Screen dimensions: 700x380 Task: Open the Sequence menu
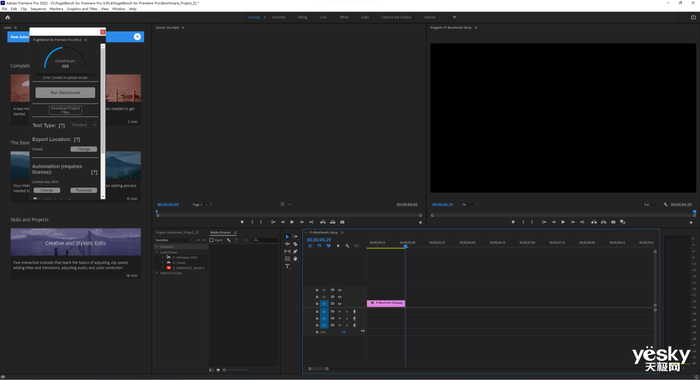pyautogui.click(x=38, y=9)
